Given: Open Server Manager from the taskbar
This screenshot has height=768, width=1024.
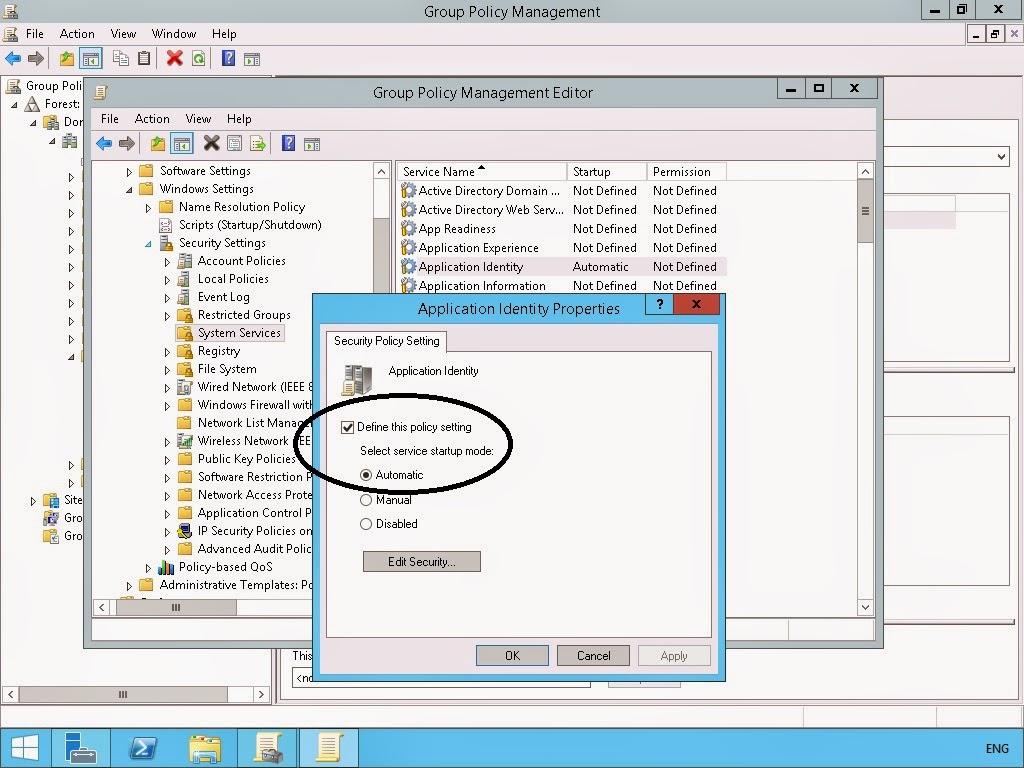Looking at the screenshot, I should [x=81, y=748].
